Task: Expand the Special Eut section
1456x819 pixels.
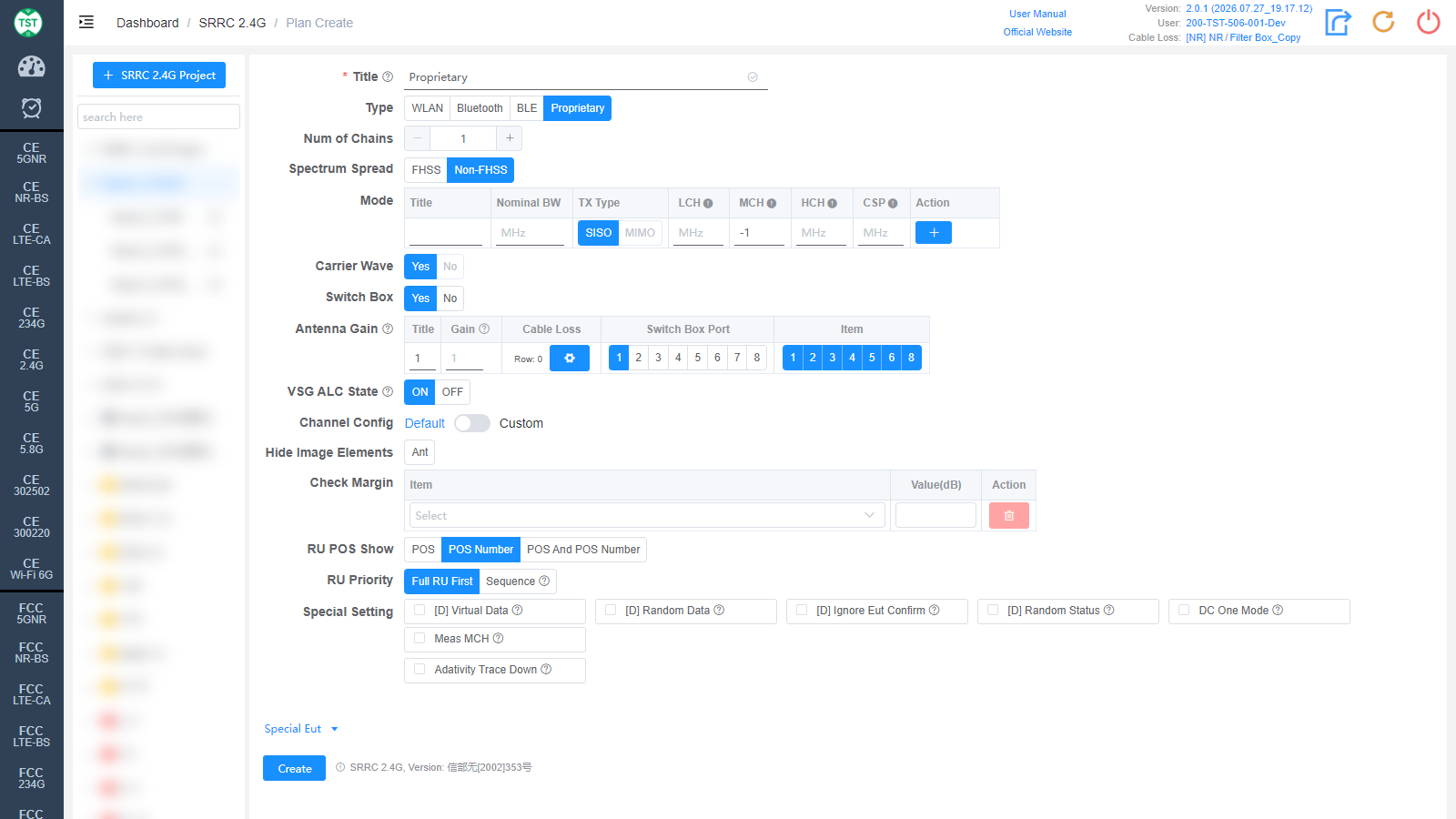Action: click(301, 729)
